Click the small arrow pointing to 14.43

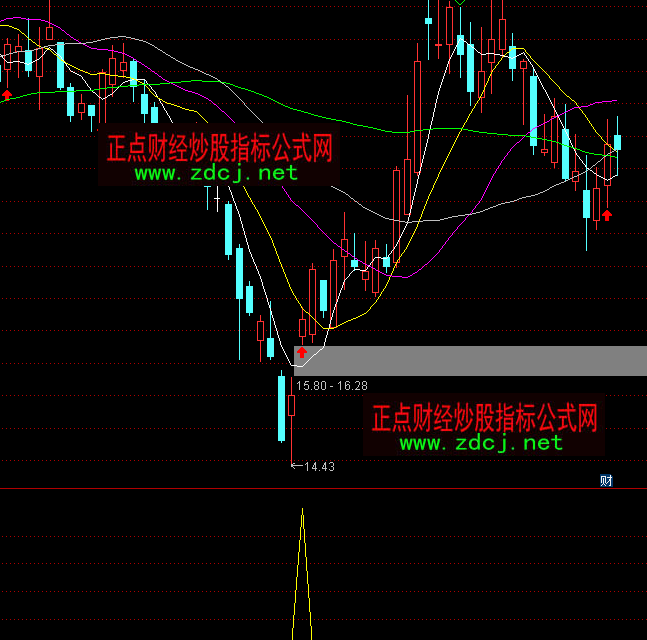(x=295, y=465)
